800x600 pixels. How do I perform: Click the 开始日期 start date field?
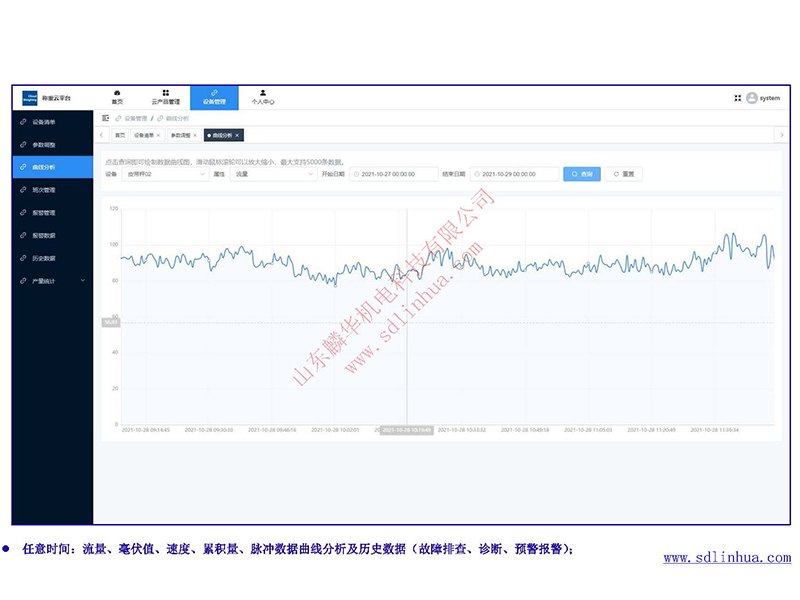(x=394, y=174)
